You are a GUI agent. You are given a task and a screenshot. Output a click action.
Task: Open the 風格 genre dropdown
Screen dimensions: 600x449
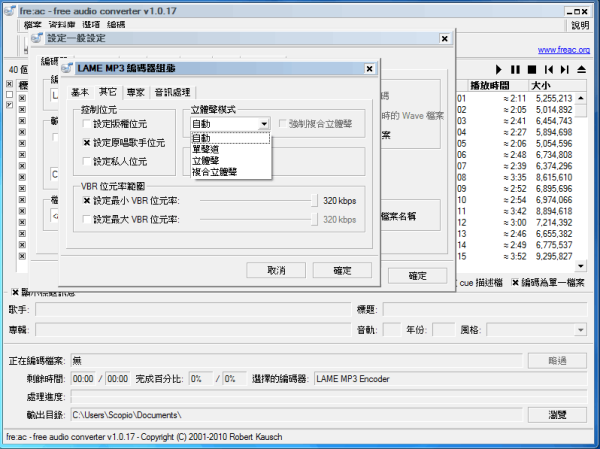click(581, 330)
